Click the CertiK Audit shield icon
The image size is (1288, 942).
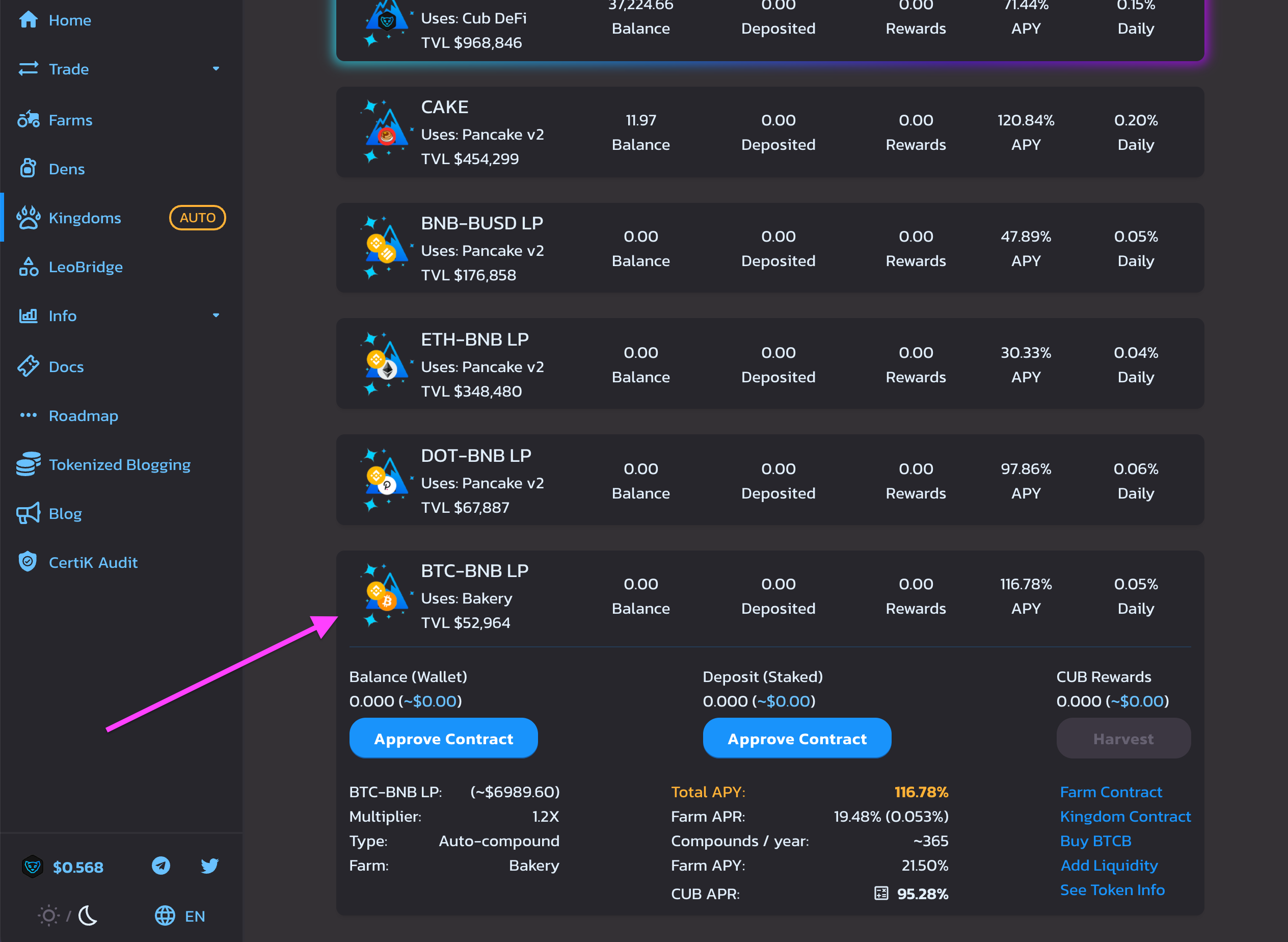[28, 562]
